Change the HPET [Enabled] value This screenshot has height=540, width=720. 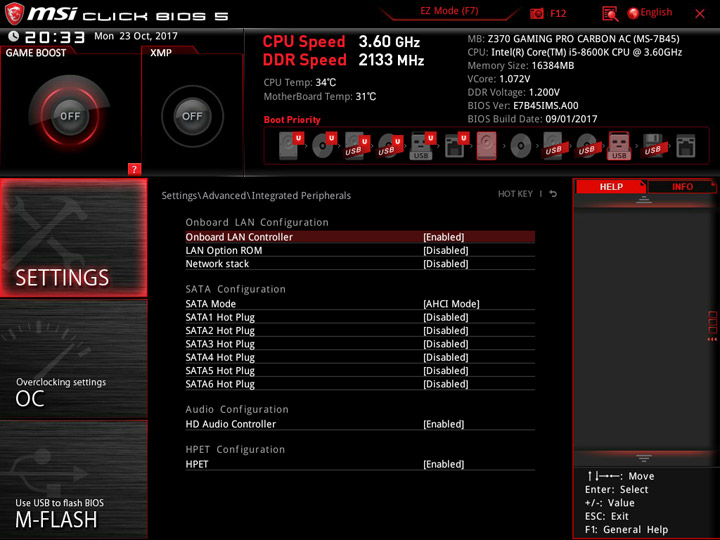(x=444, y=464)
